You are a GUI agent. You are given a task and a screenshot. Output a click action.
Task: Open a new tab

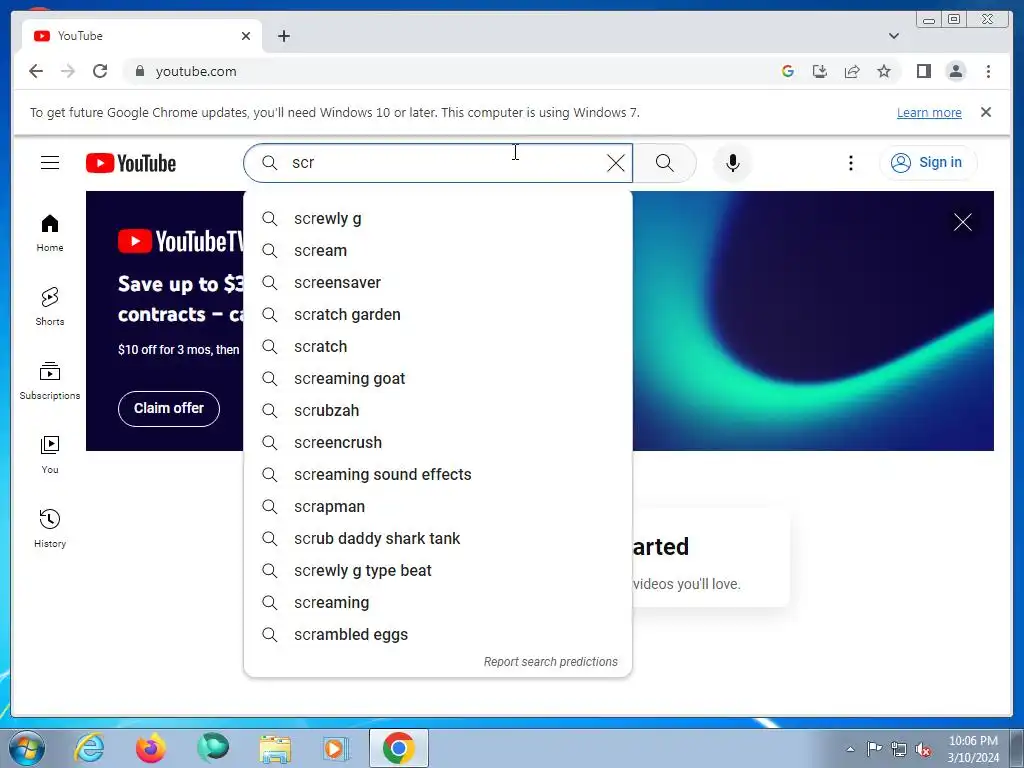283,36
